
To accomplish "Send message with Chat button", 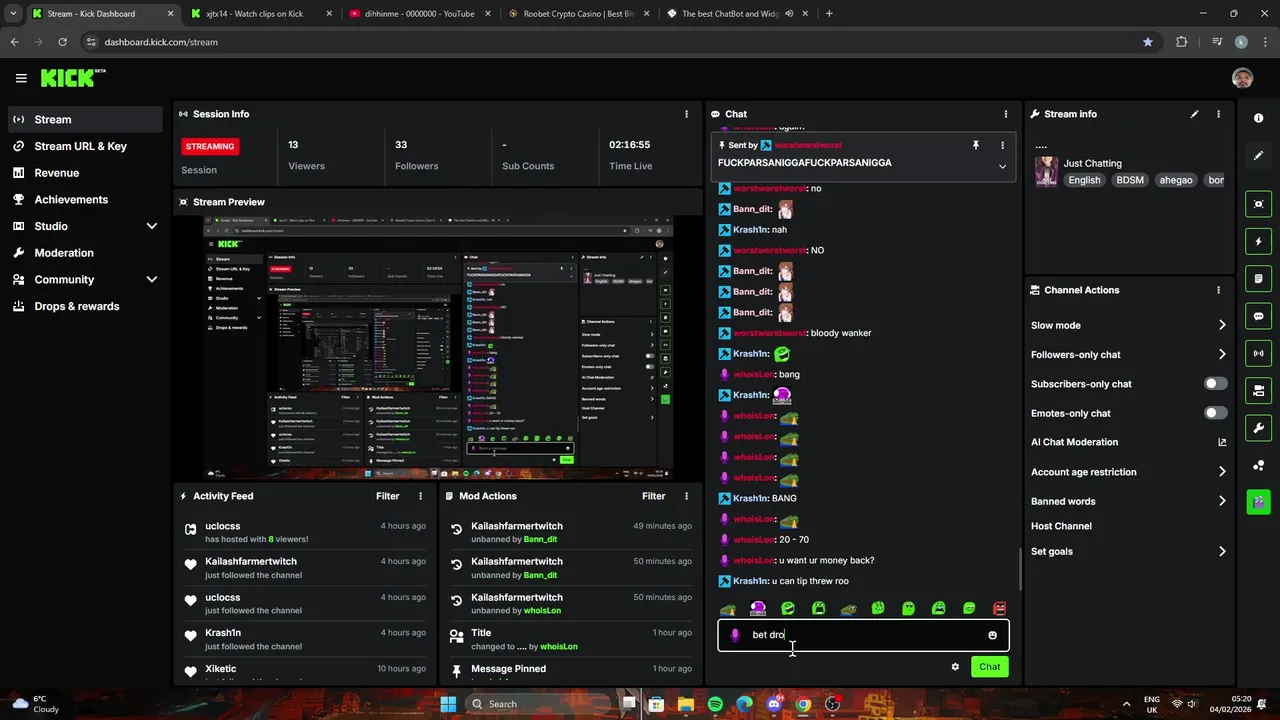I will [x=989, y=667].
